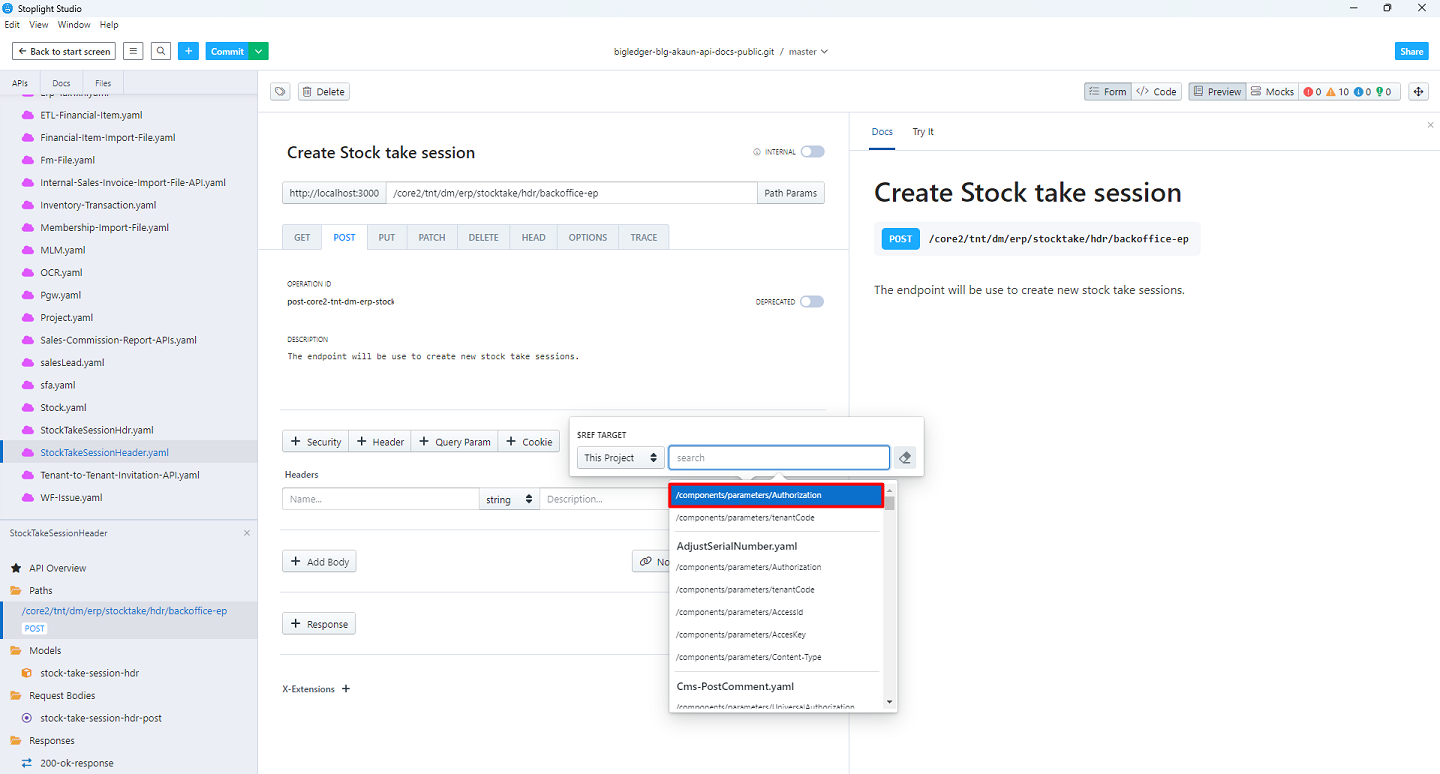Open the This Project source dropdown
The image size is (1440, 774).
click(x=620, y=458)
